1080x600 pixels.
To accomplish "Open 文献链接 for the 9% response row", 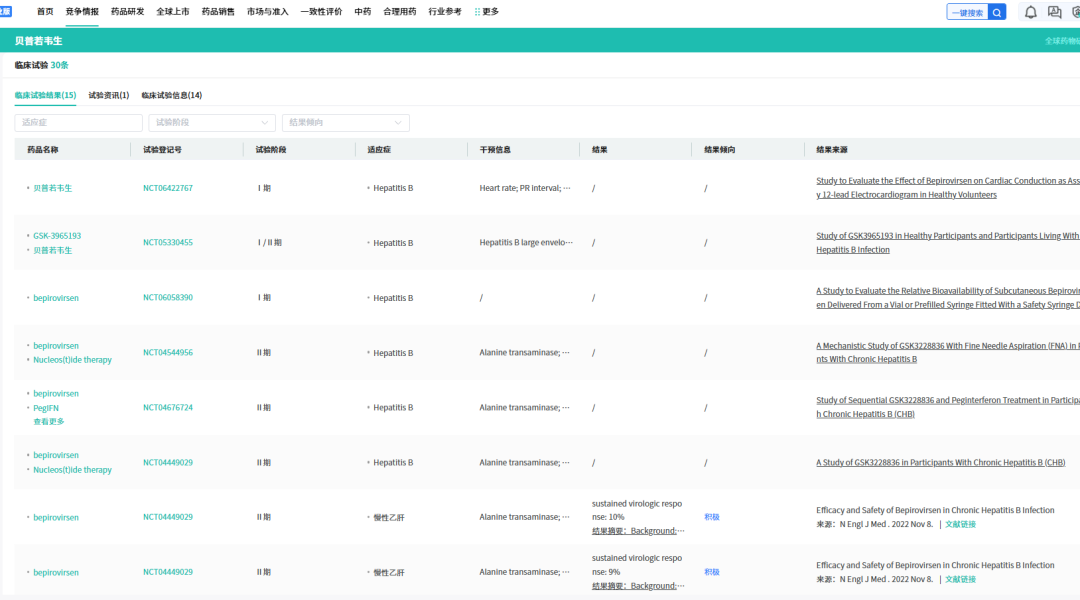I will pyautogui.click(x=960, y=579).
